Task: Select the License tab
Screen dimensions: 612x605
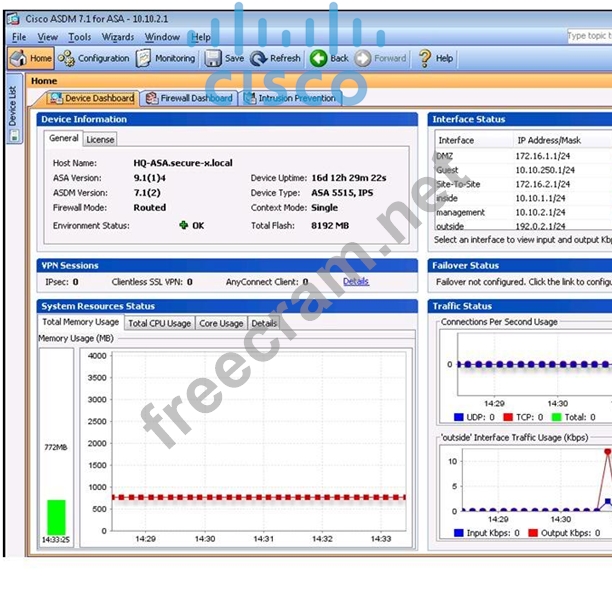Action: (x=100, y=140)
